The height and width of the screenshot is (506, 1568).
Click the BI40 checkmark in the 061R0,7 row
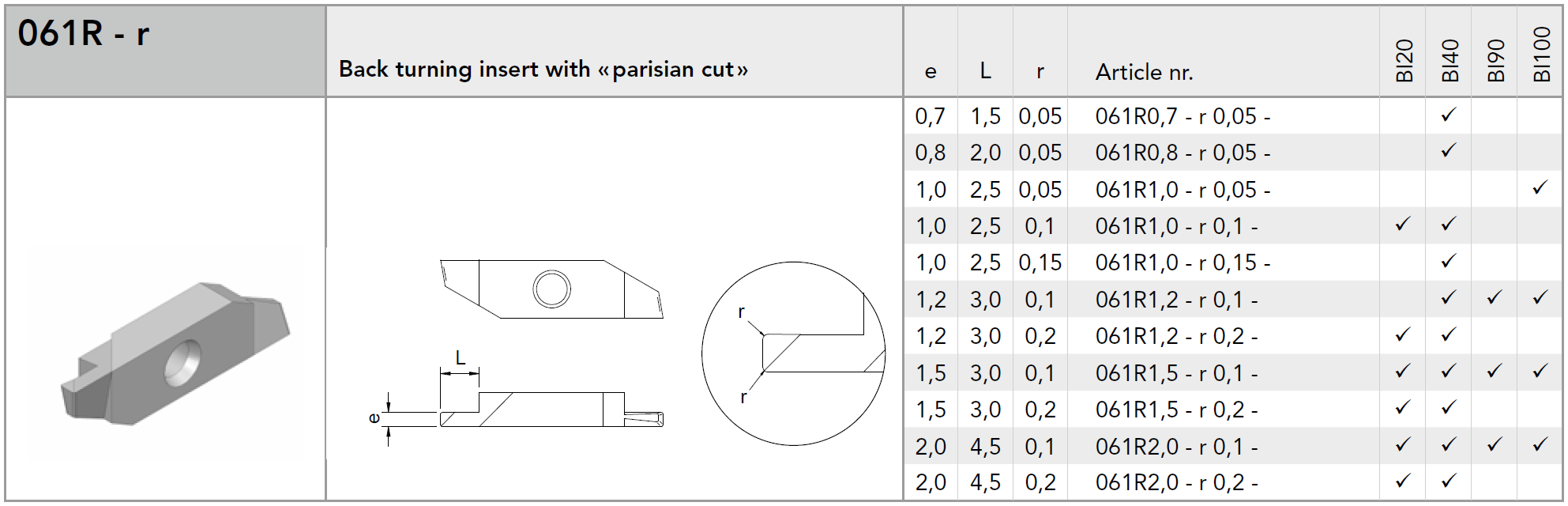tap(1448, 115)
